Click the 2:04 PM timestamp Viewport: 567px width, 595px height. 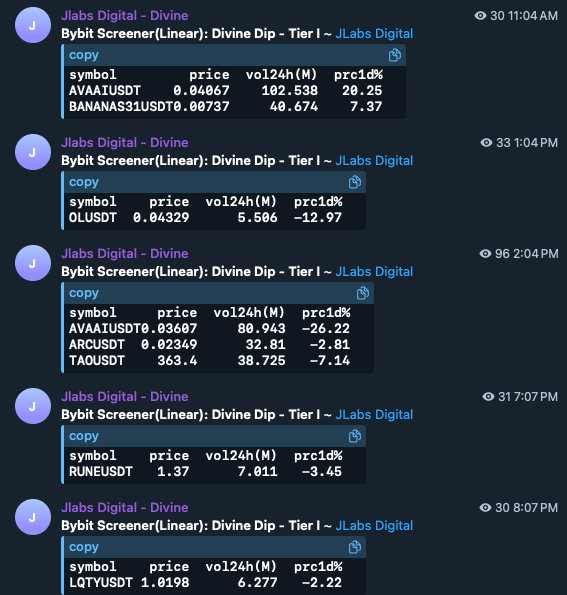536,253
